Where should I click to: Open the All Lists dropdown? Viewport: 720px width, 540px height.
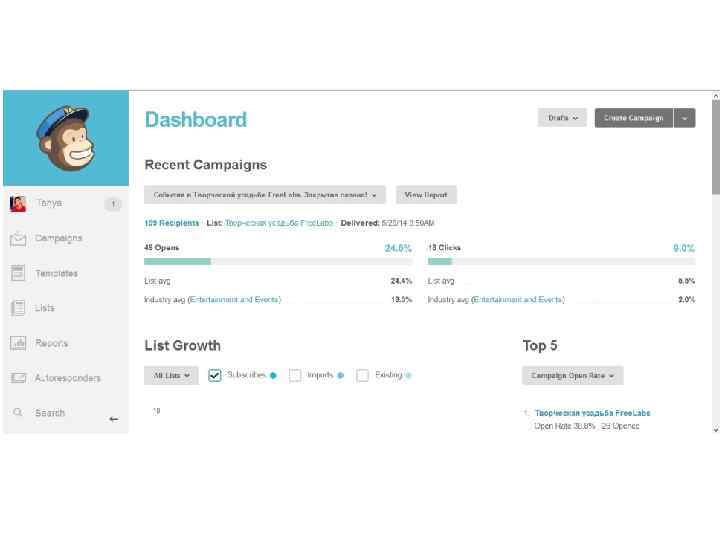click(171, 375)
